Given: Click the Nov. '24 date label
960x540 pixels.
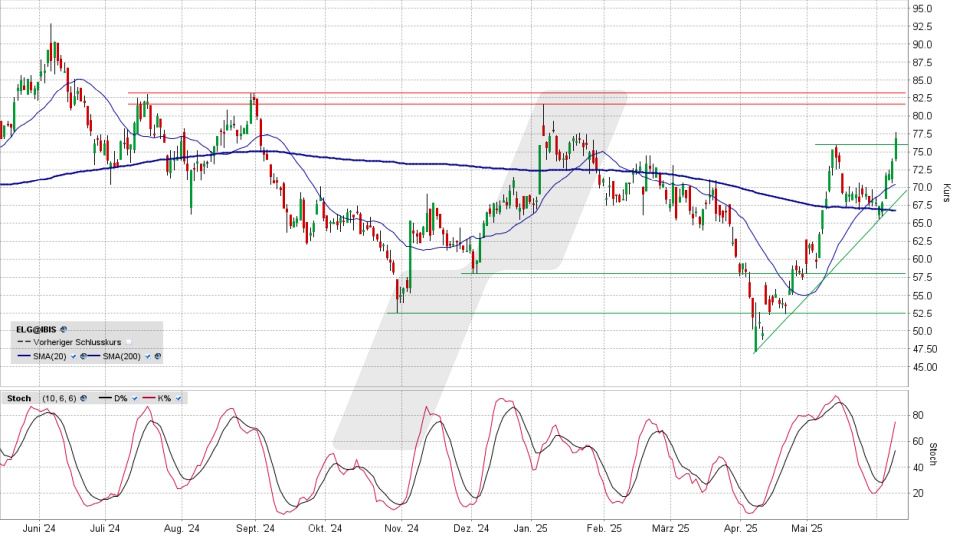Looking at the screenshot, I should pyautogui.click(x=401, y=528).
